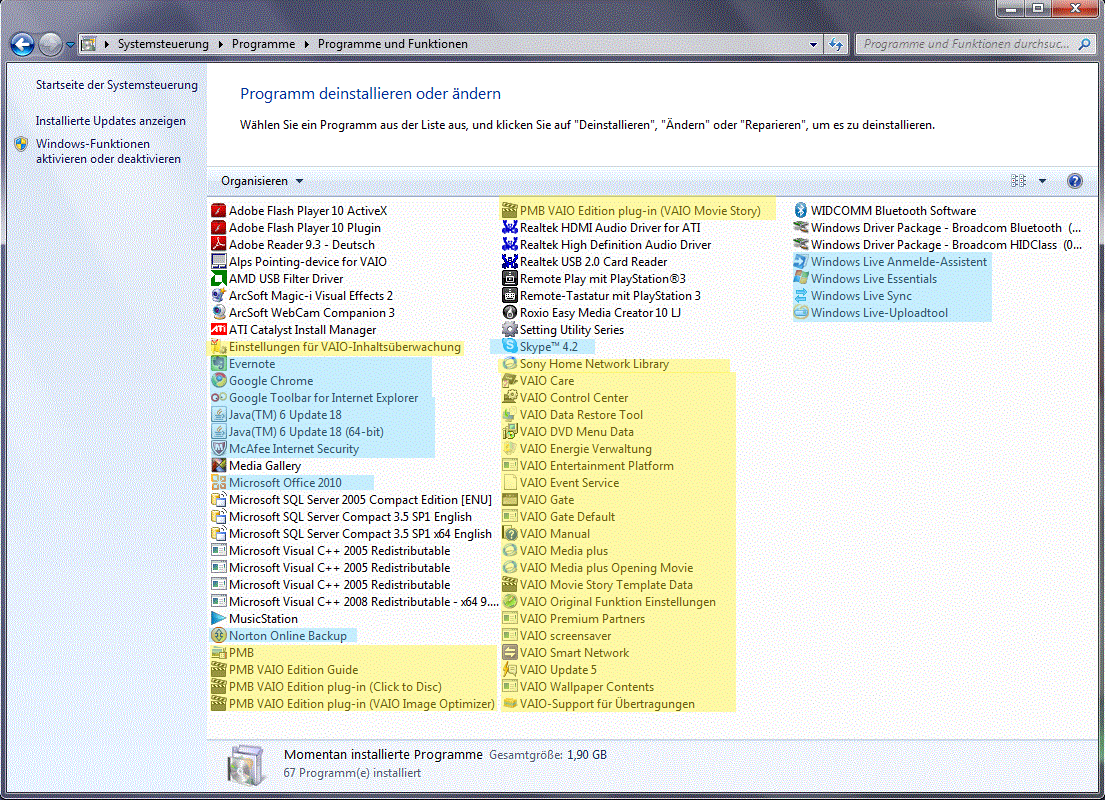The height and width of the screenshot is (800, 1105).
Task: Select Google Toolbar for Internet Explorer
Action: [x=315, y=398]
